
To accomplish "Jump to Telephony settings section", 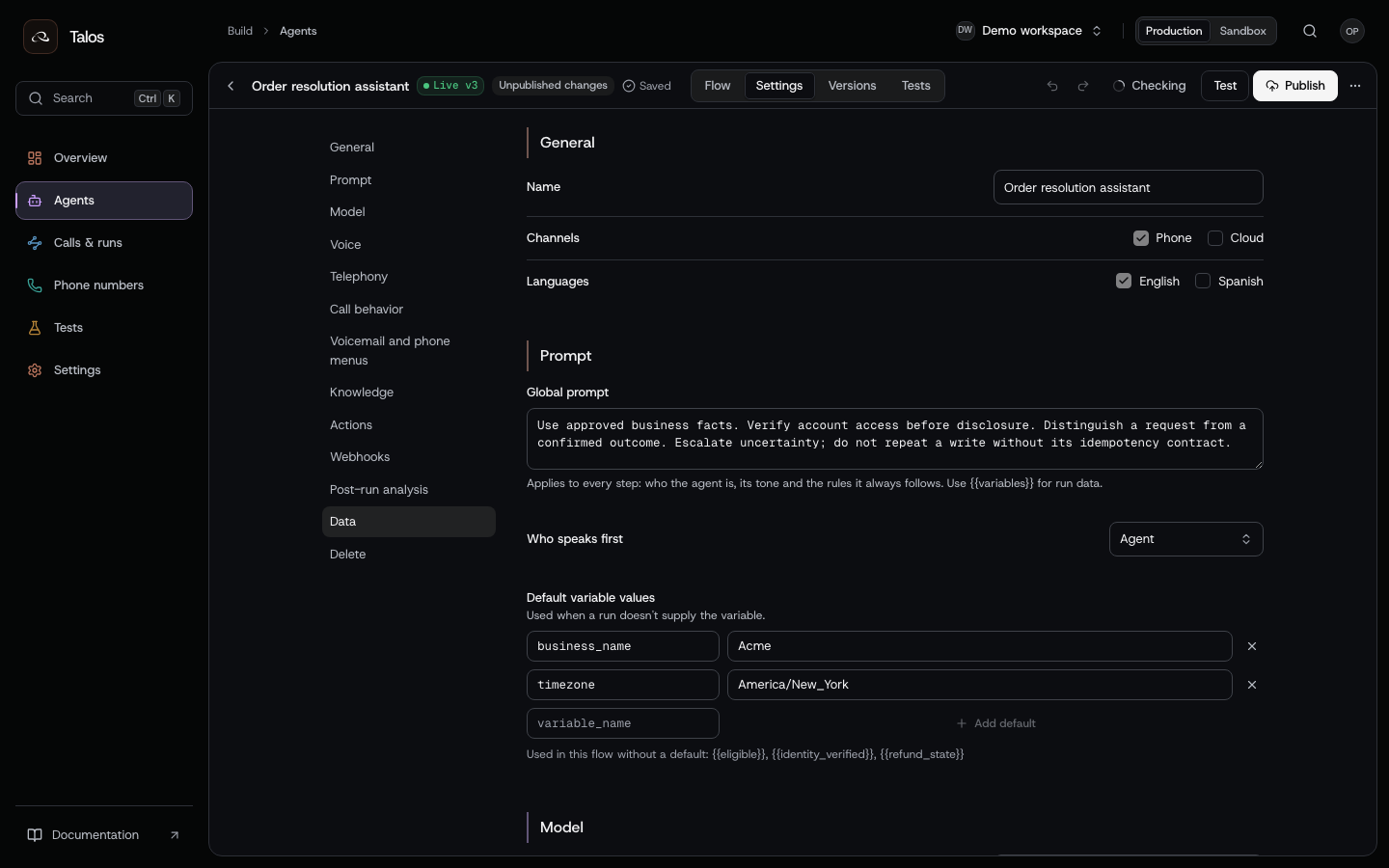I will [x=409, y=277].
